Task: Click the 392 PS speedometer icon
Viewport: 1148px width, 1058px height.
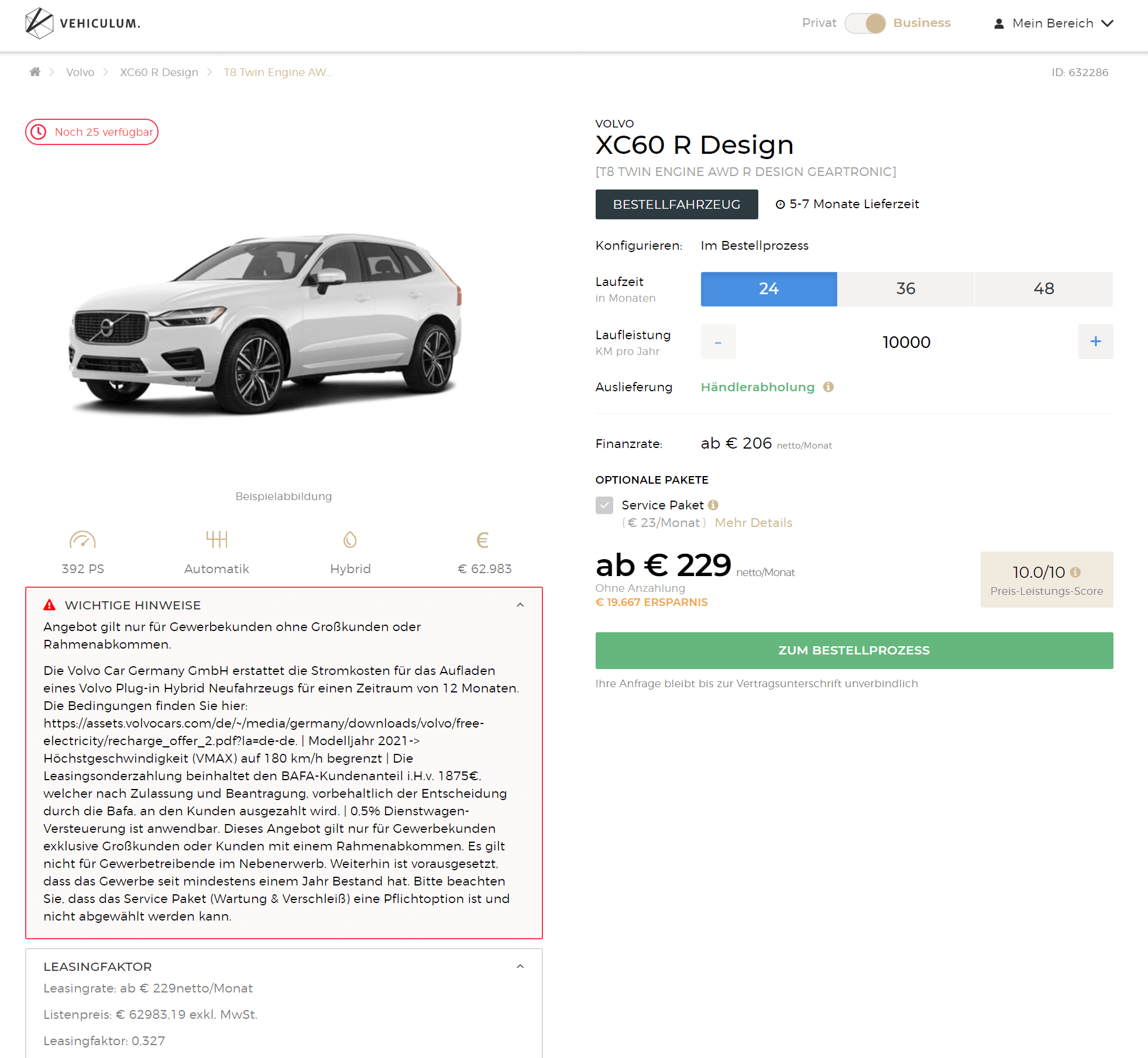Action: click(x=83, y=539)
